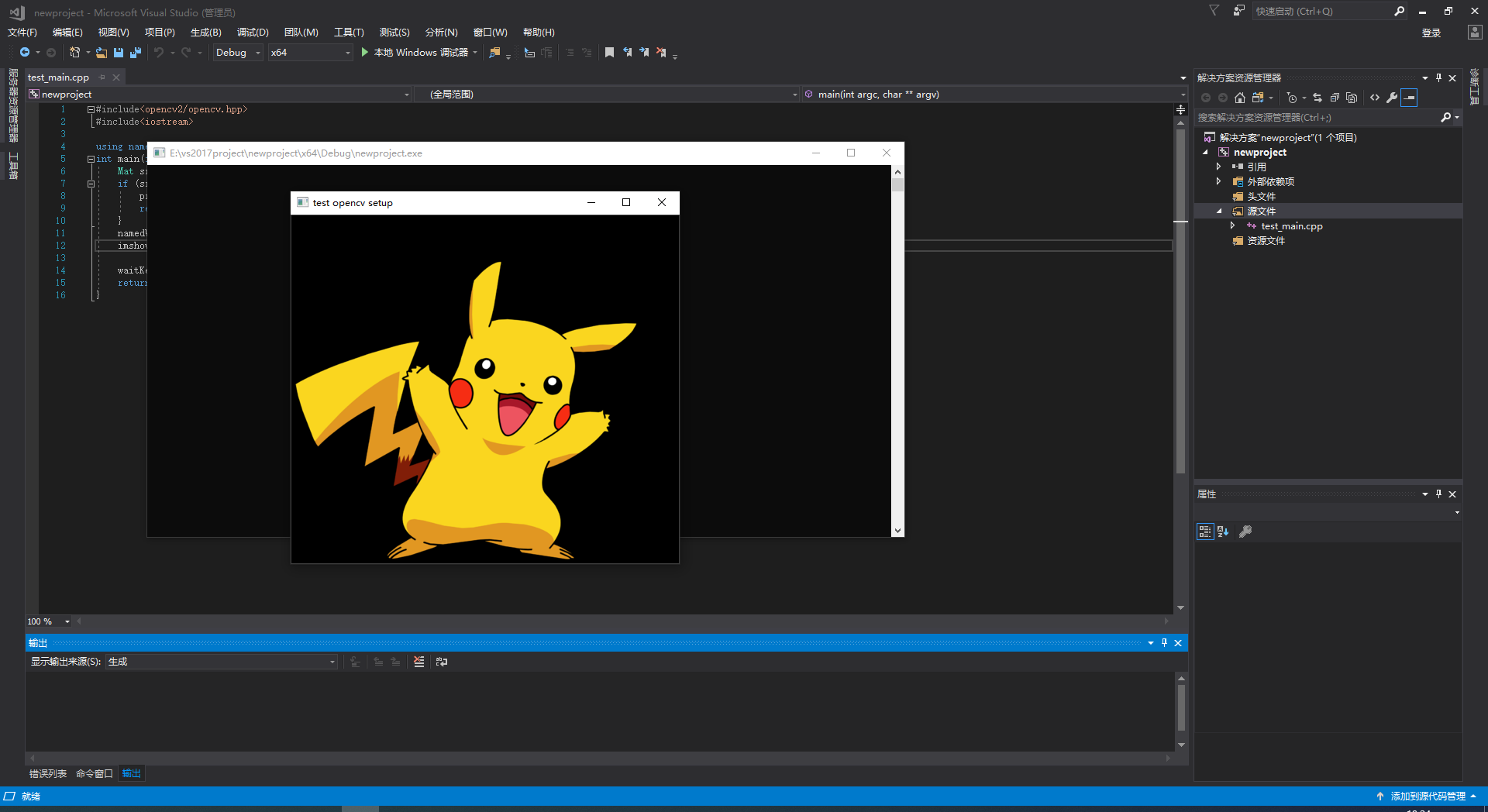
Task: Click the undo arrow icon
Action: 159,53
